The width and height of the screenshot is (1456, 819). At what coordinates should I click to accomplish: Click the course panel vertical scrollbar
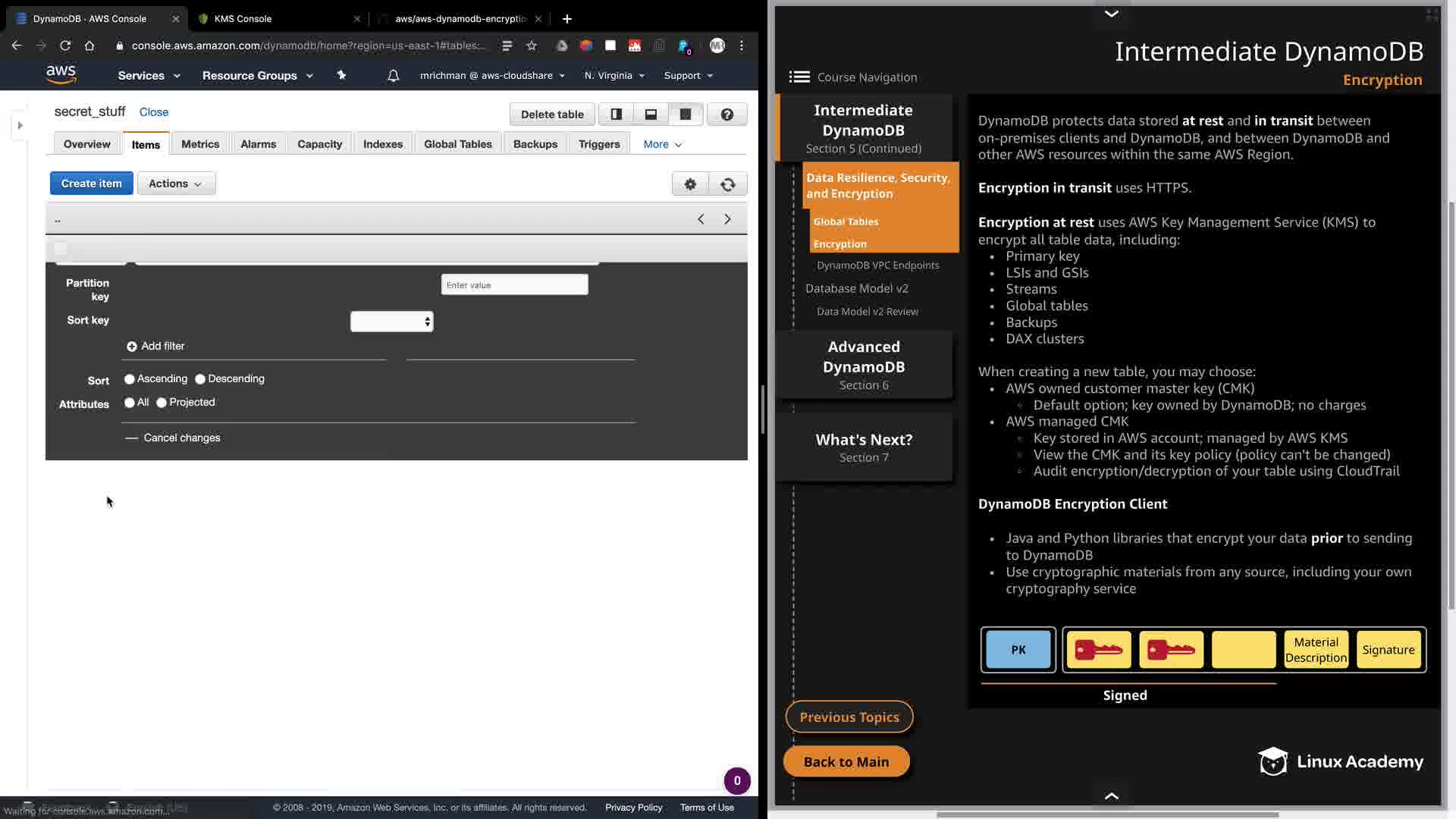[x=1451, y=402]
